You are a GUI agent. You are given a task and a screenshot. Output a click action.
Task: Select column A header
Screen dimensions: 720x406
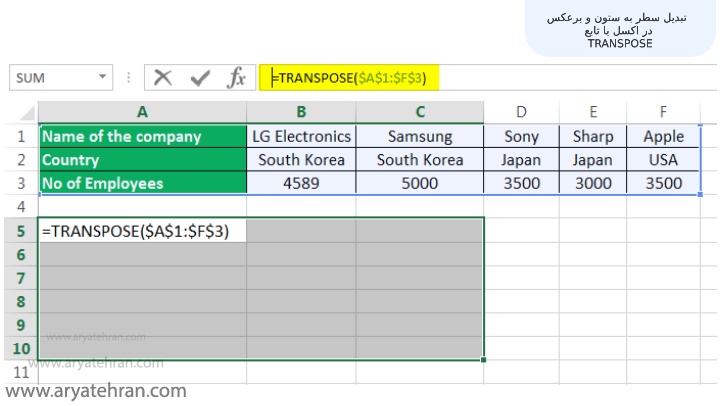coord(142,111)
